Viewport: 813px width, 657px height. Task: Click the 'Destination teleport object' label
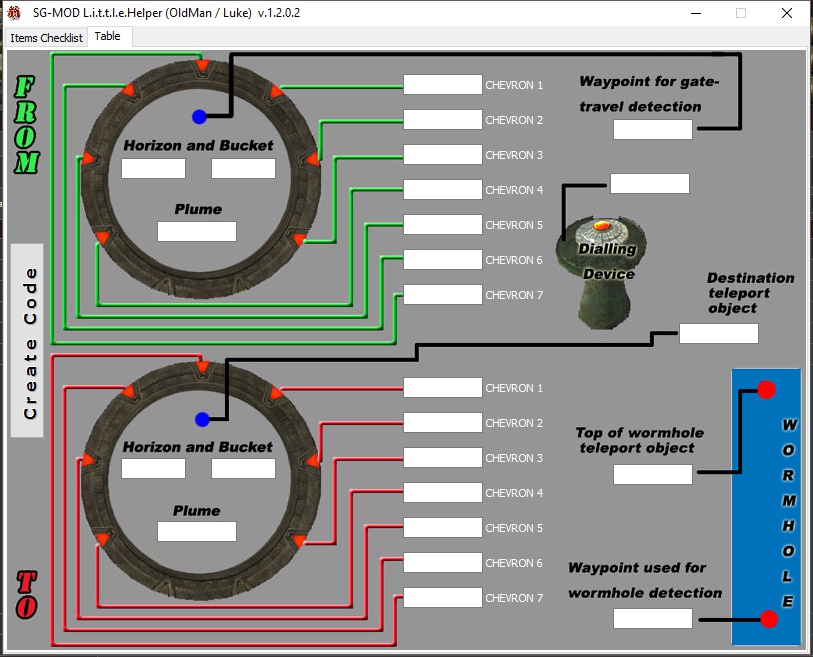tap(750, 293)
